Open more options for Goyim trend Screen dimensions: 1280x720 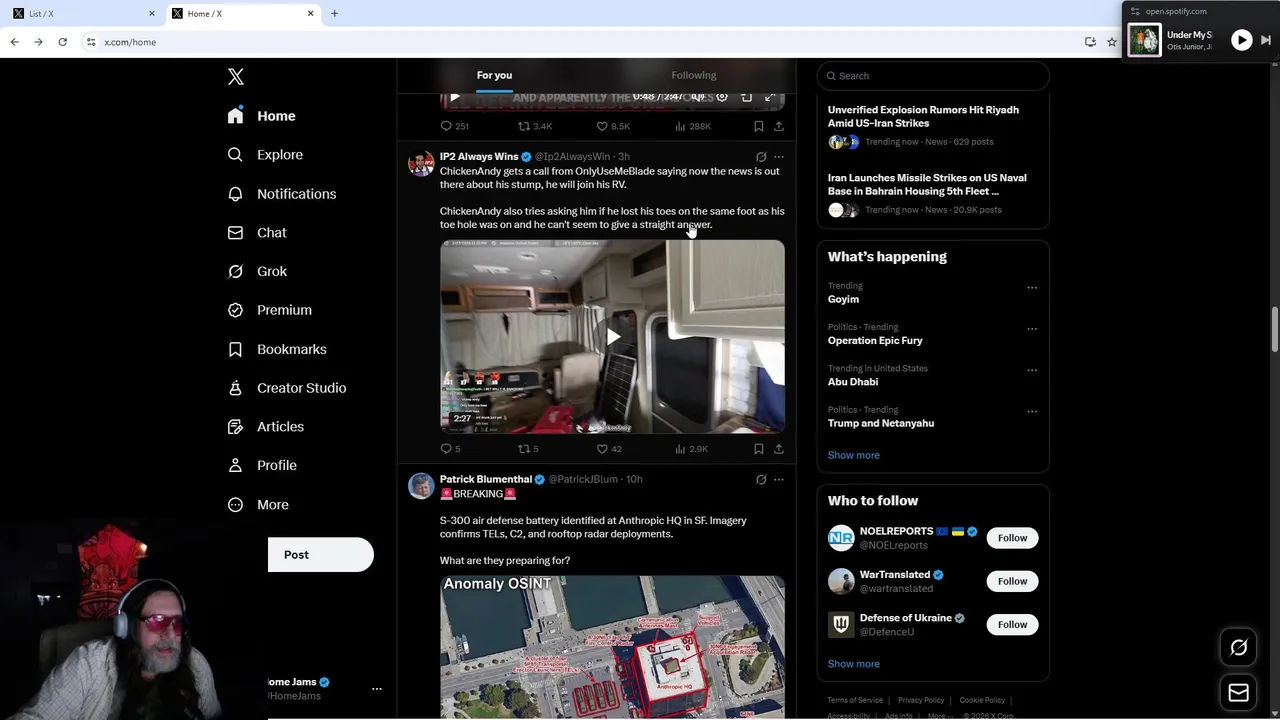[1032, 288]
